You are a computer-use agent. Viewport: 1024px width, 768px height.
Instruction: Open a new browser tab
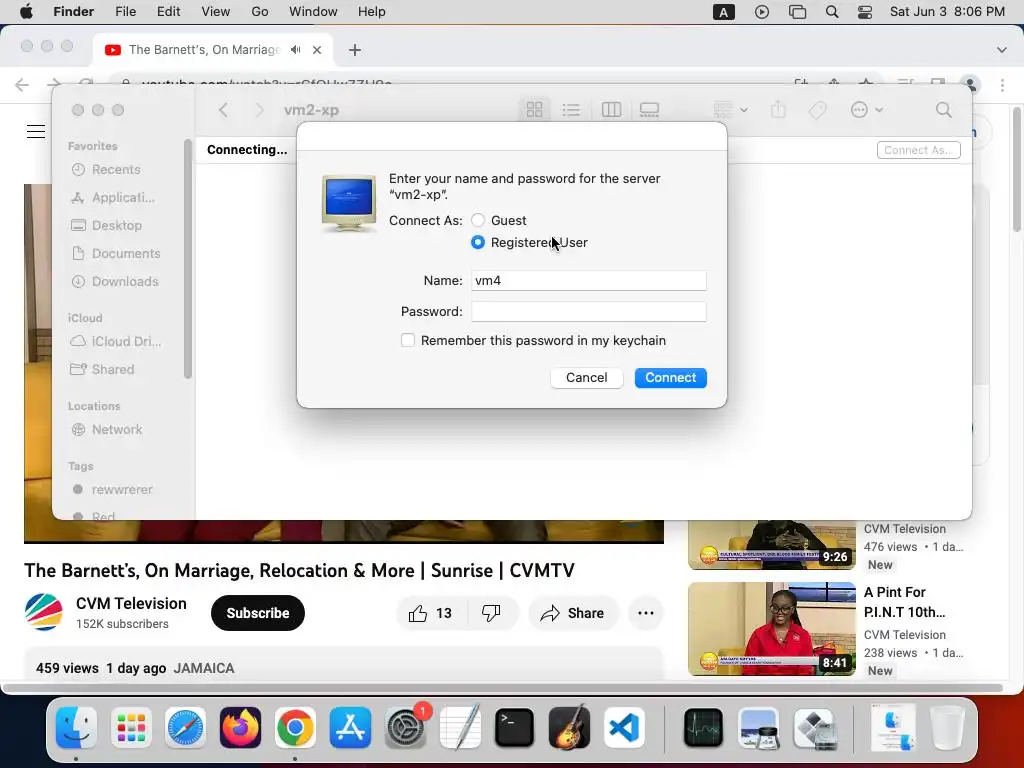(355, 50)
